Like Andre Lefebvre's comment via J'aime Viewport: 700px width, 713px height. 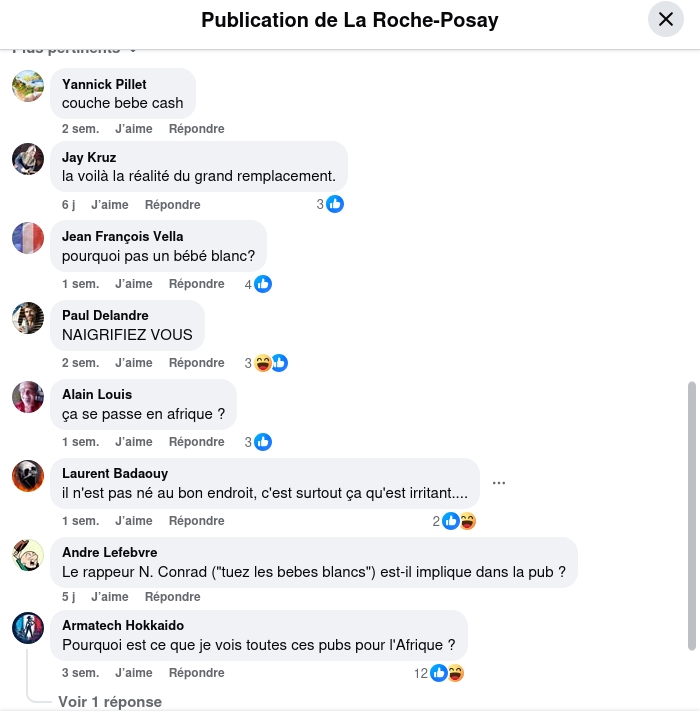point(110,597)
